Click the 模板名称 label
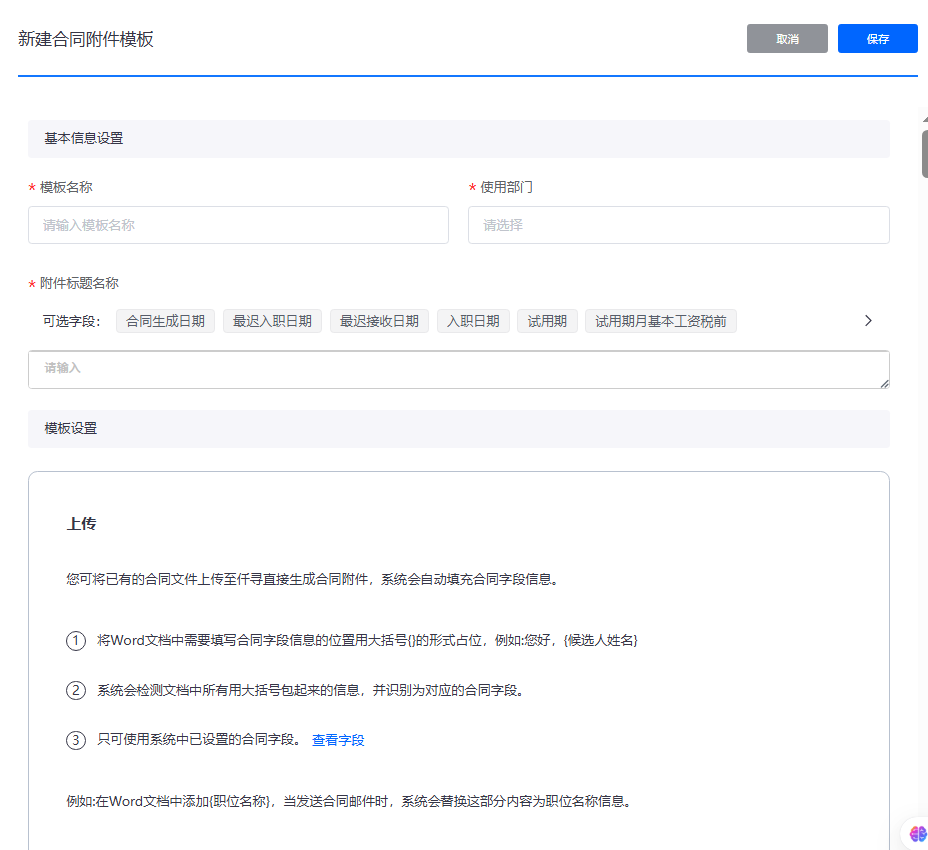The width and height of the screenshot is (928, 850). pos(66,188)
